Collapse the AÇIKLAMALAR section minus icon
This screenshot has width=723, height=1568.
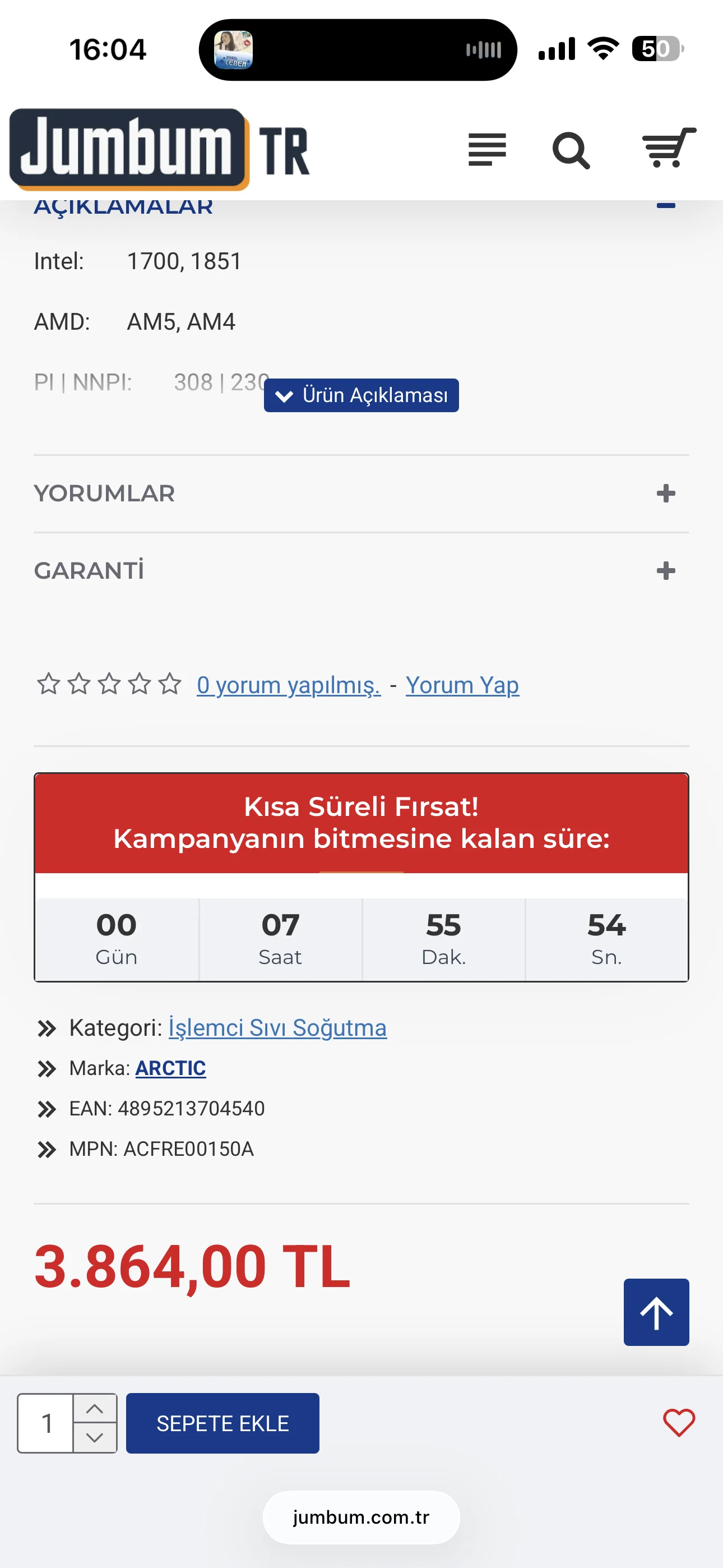666,206
